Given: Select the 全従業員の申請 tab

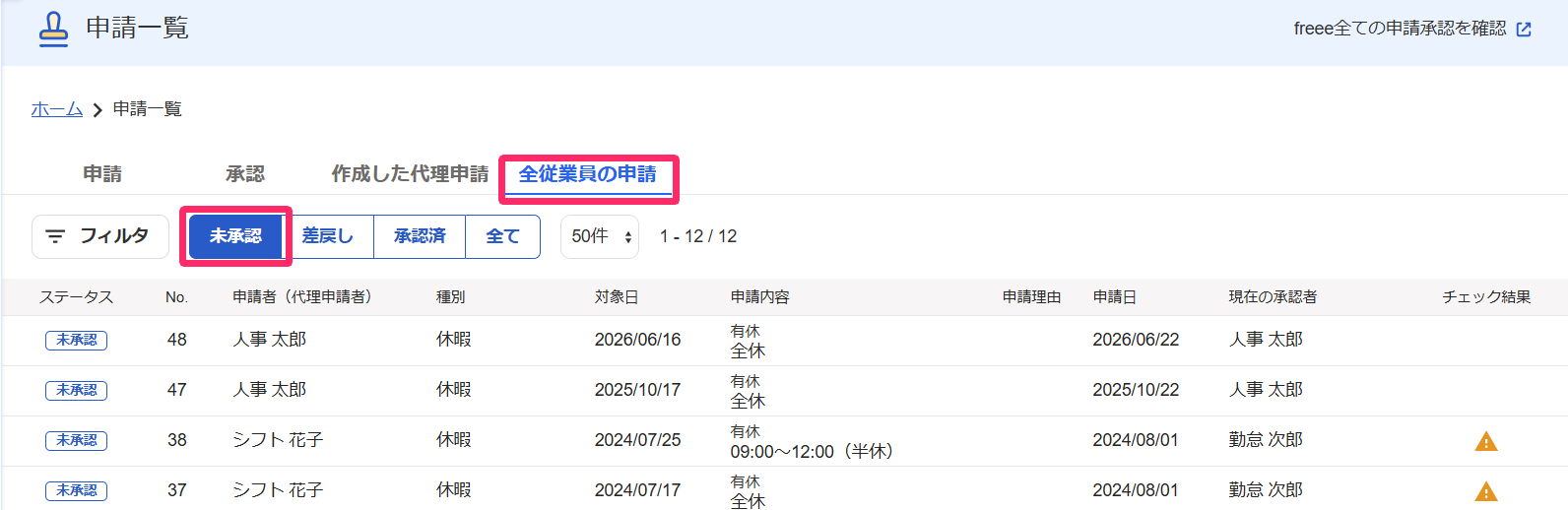Looking at the screenshot, I should 588,174.
